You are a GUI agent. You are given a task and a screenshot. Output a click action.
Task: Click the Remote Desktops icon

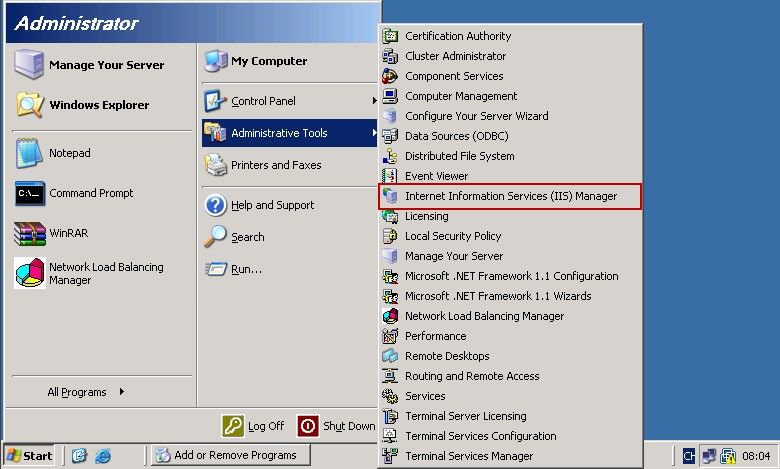tap(390, 356)
